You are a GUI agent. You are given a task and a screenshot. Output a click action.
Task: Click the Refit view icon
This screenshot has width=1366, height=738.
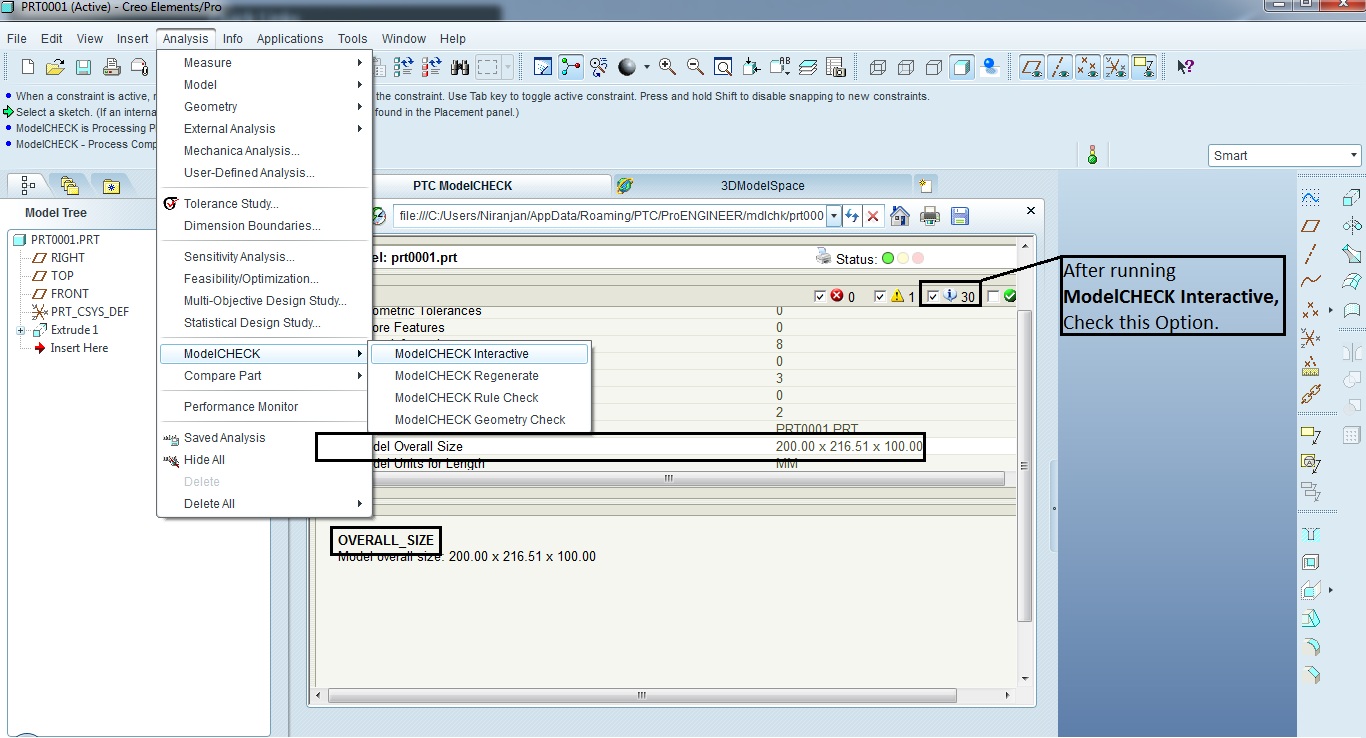(723, 67)
